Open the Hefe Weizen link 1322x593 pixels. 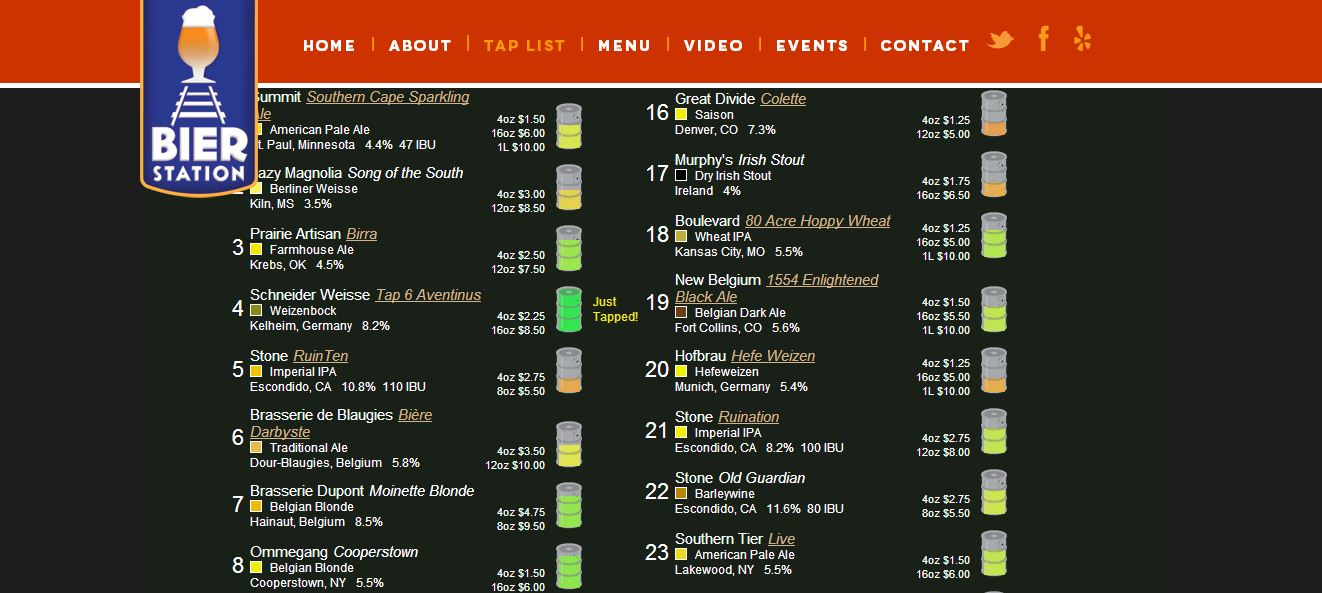pyautogui.click(x=773, y=356)
